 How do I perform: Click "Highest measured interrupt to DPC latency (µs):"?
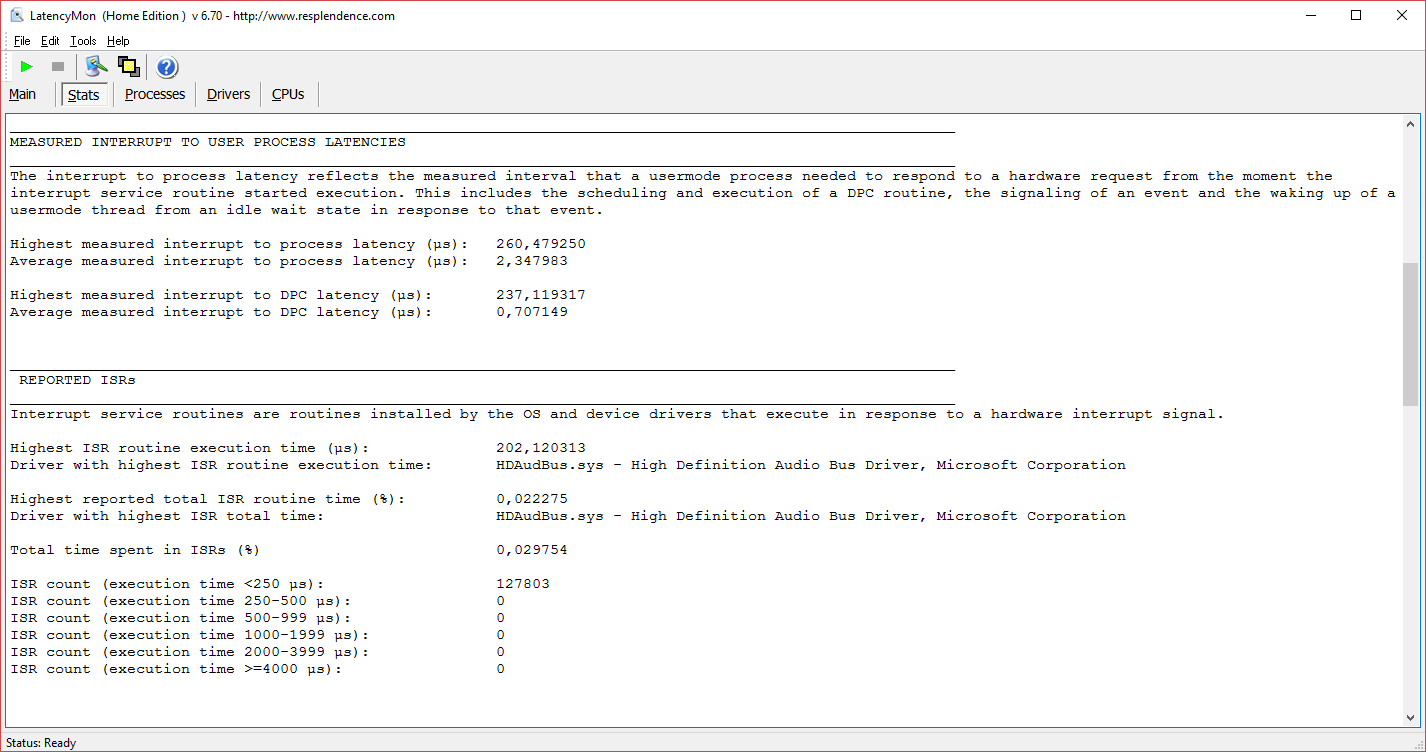coord(221,295)
